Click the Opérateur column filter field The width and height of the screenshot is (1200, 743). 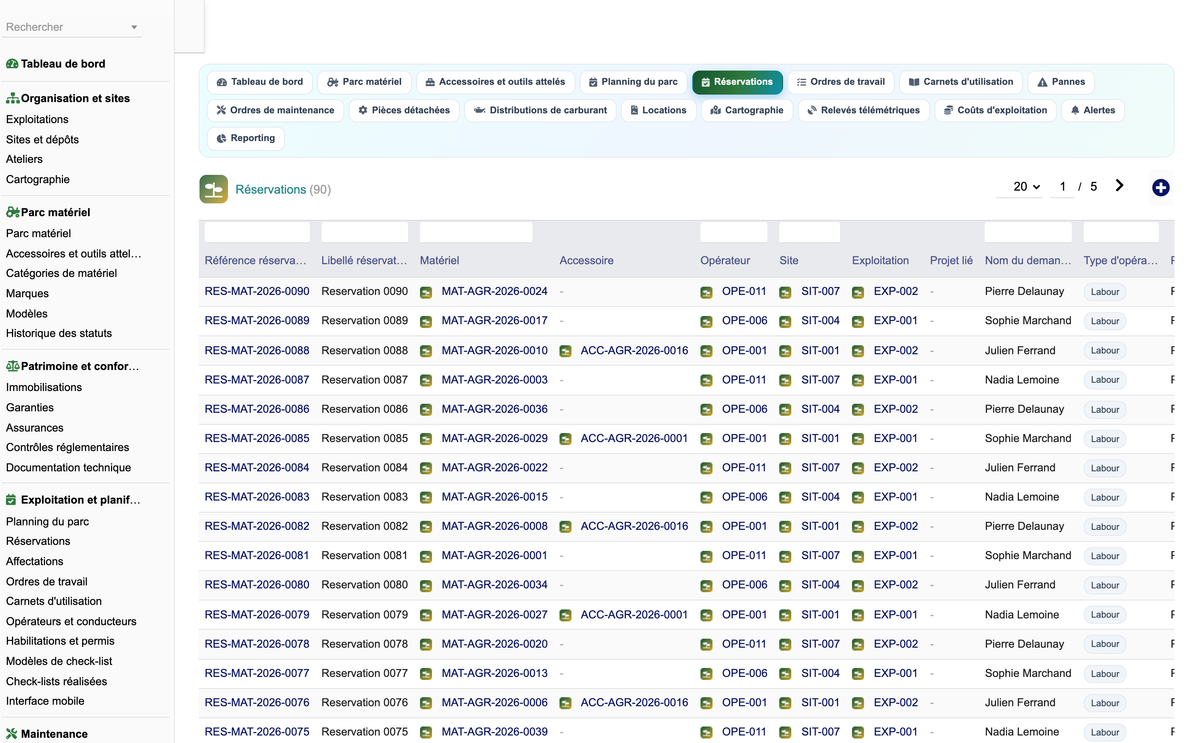734,232
